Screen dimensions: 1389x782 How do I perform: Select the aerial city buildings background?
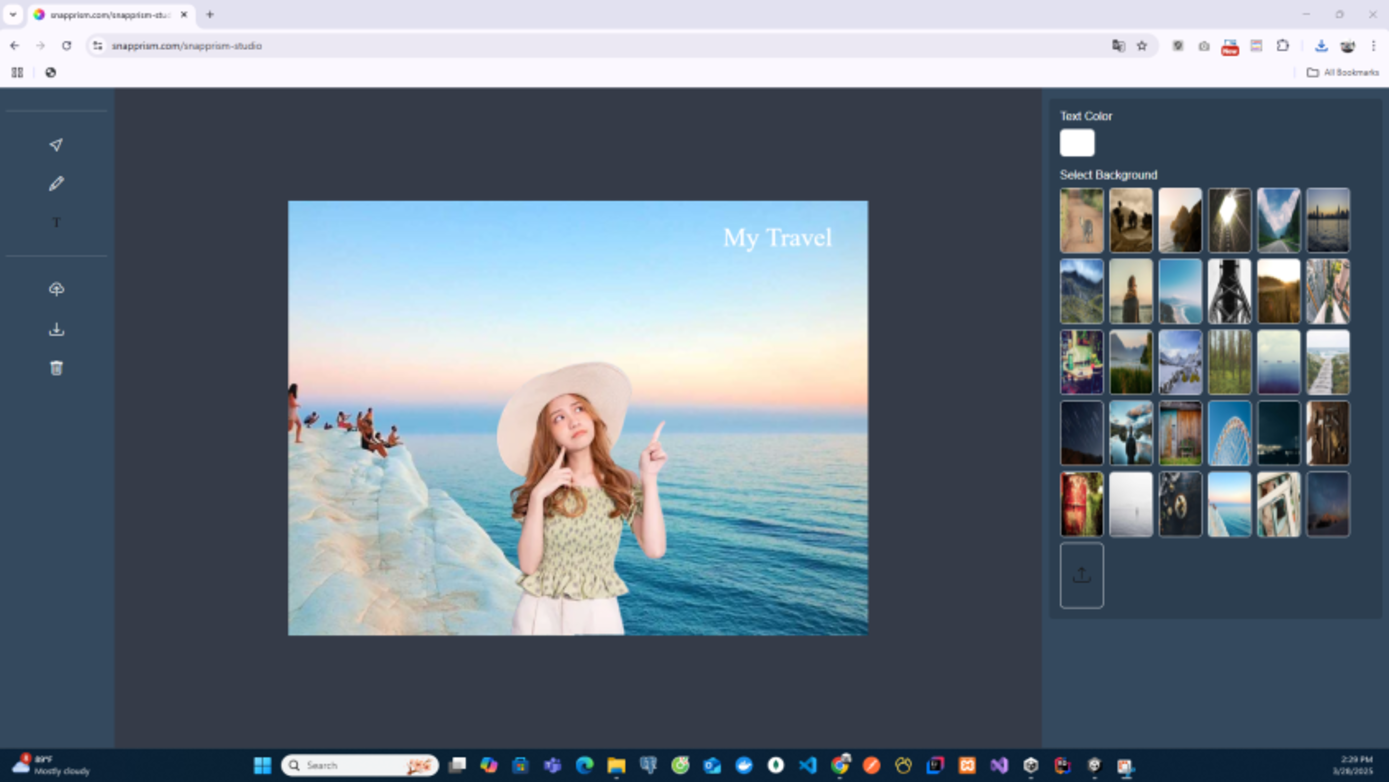1328,291
